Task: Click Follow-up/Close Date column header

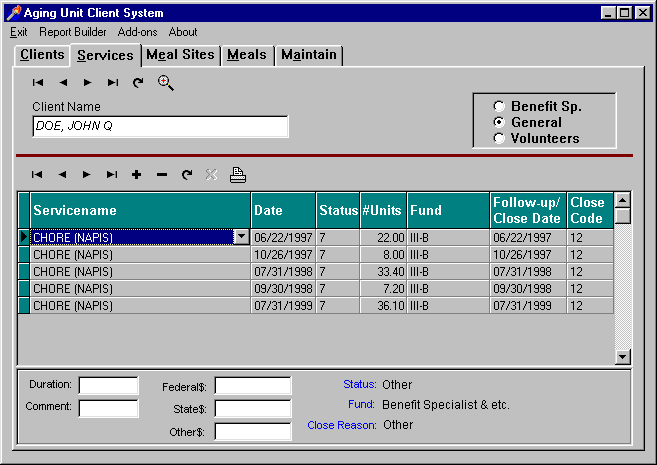Action: 528,210
